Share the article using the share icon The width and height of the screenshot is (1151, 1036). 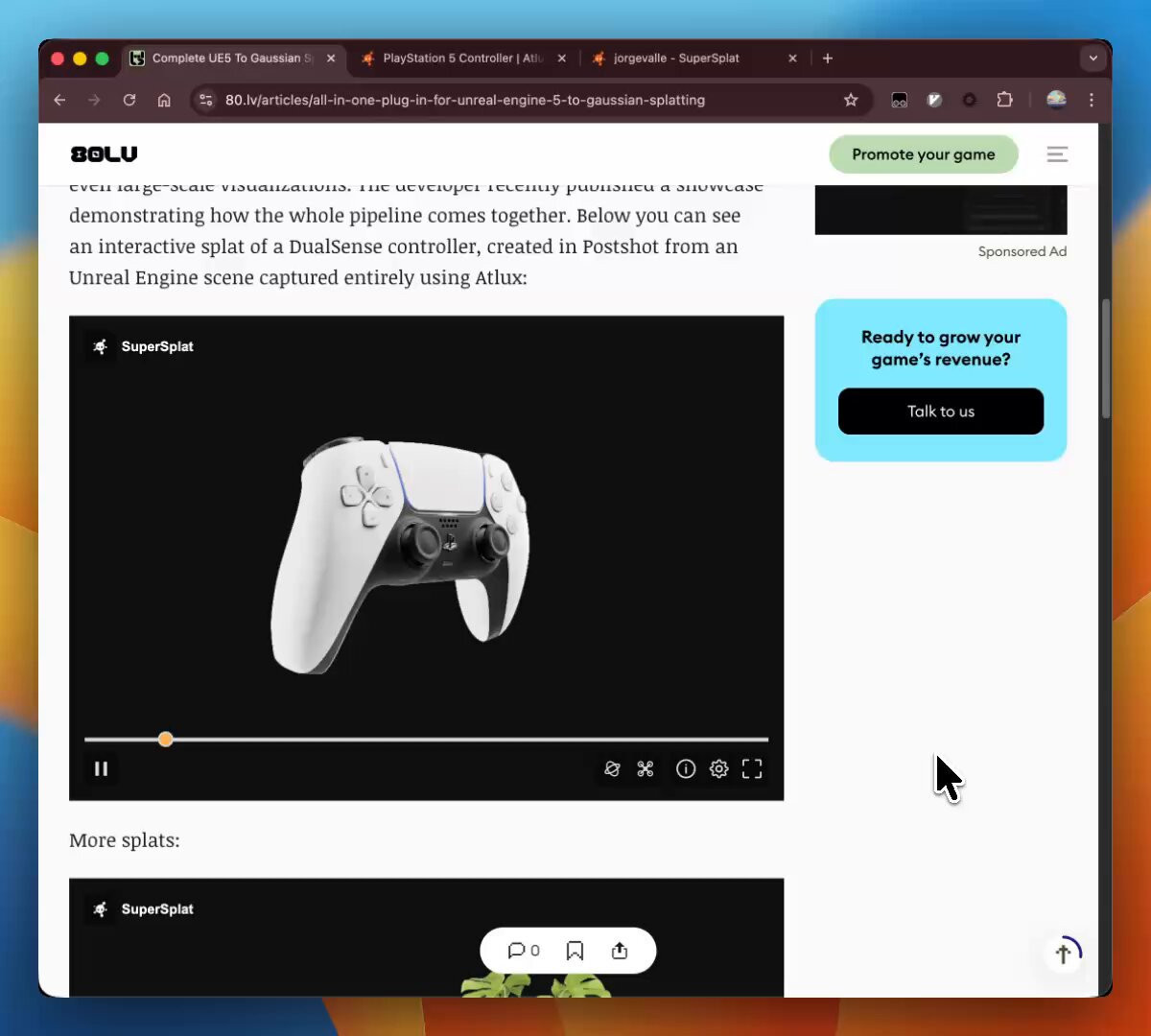click(620, 951)
